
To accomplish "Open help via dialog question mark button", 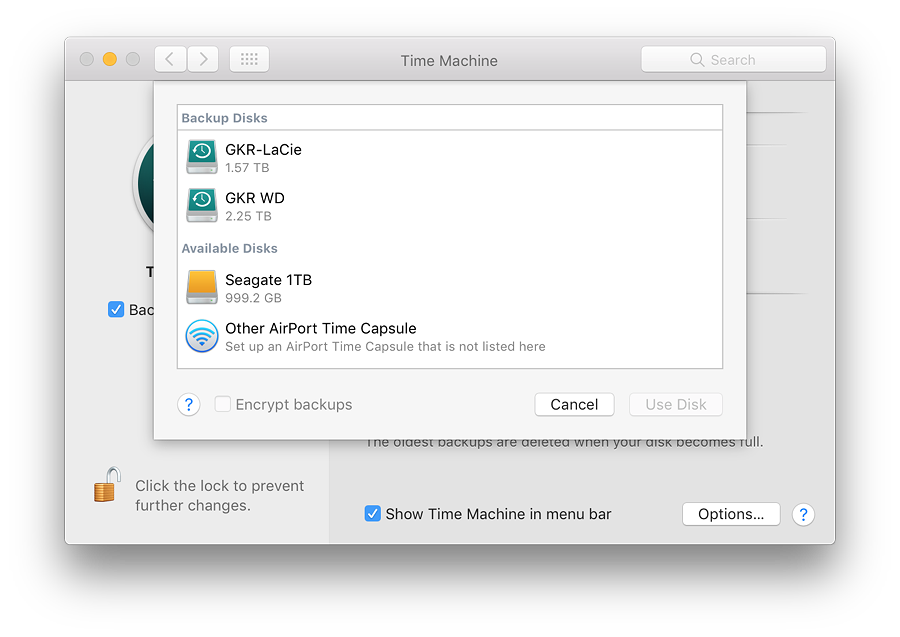I will (189, 405).
